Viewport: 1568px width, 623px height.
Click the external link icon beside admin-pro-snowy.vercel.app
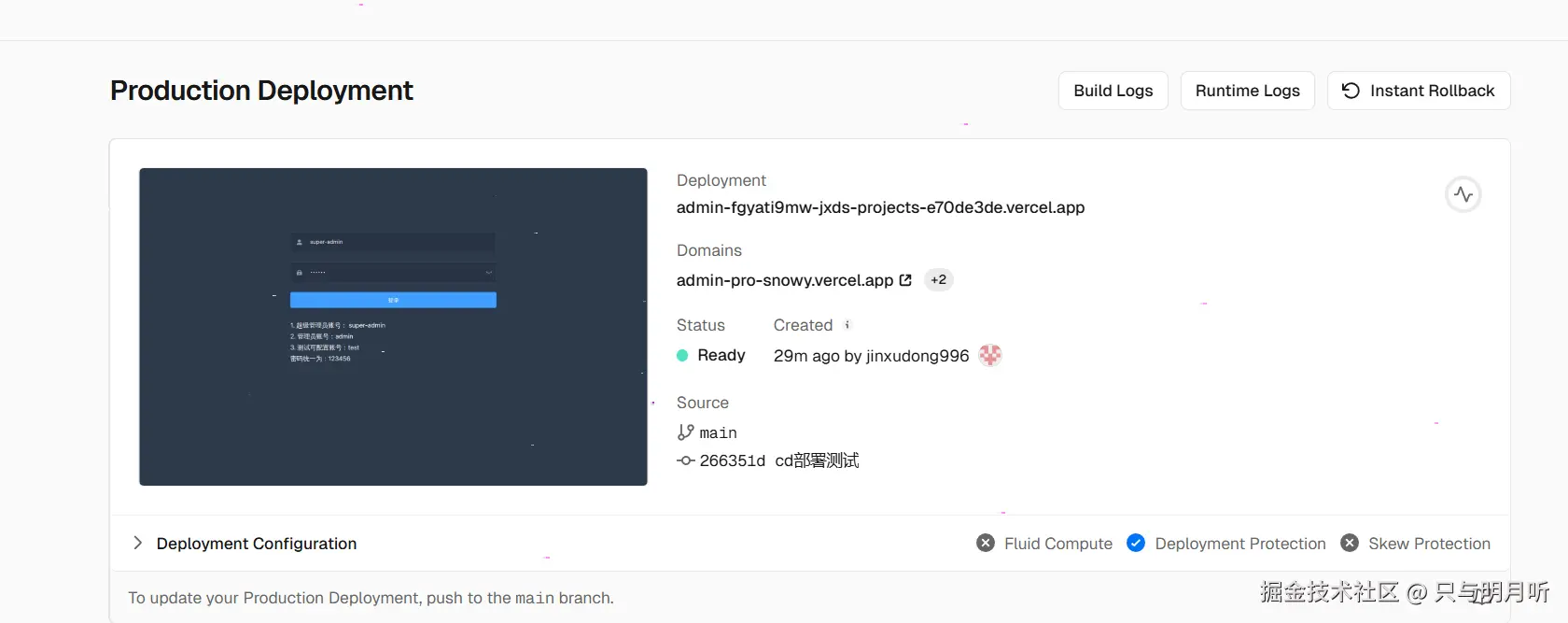point(905,280)
